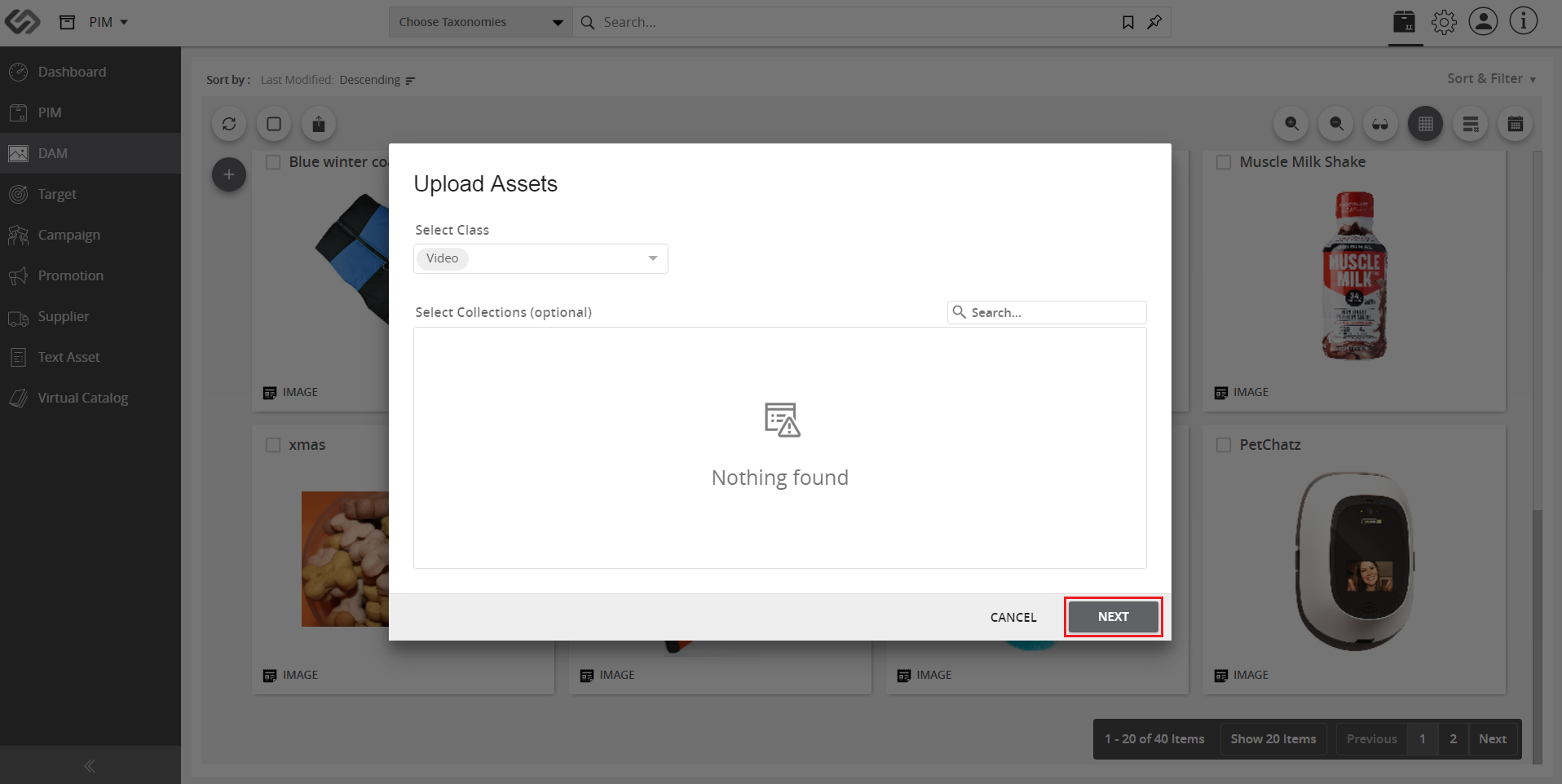Click the add asset plus button

[229, 174]
